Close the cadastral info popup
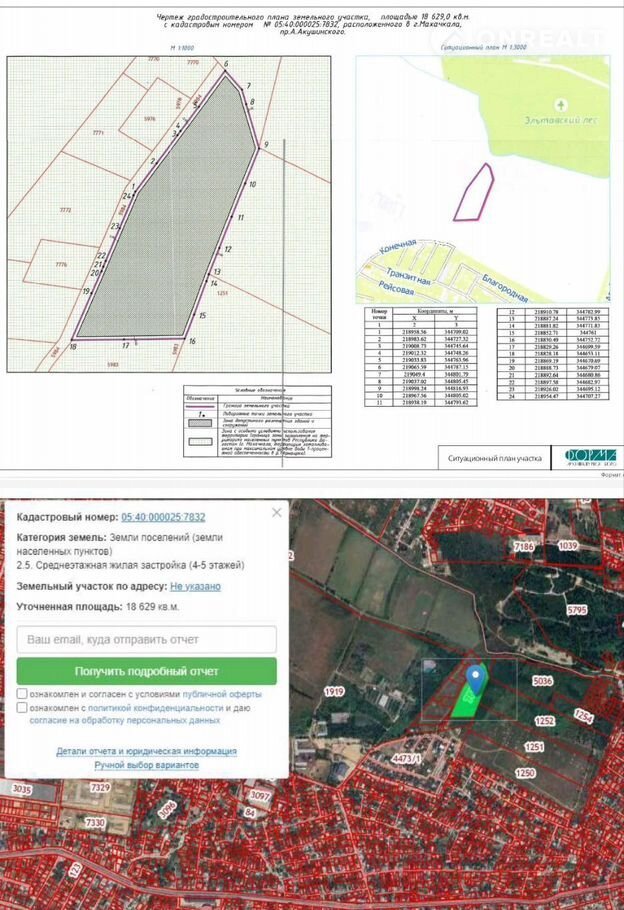The width and height of the screenshot is (624, 910). tap(277, 512)
